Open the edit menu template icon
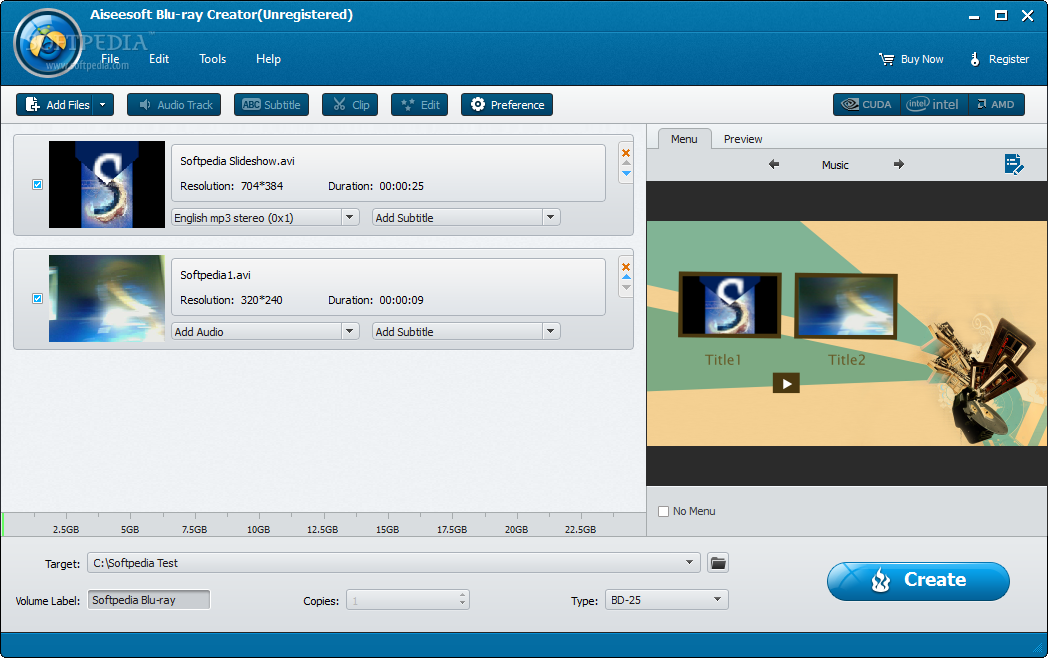Screen dimensions: 1048x658 (1014, 164)
